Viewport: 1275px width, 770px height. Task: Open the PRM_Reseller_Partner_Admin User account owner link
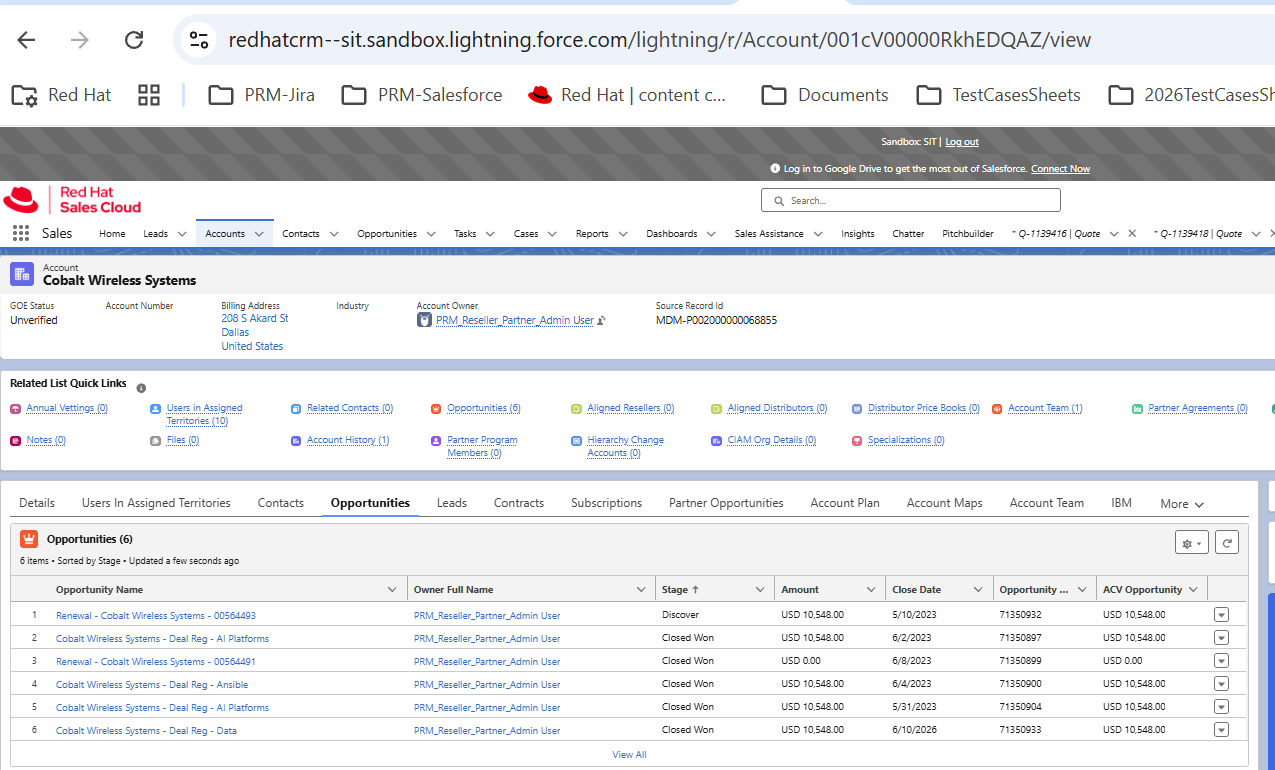click(x=515, y=320)
